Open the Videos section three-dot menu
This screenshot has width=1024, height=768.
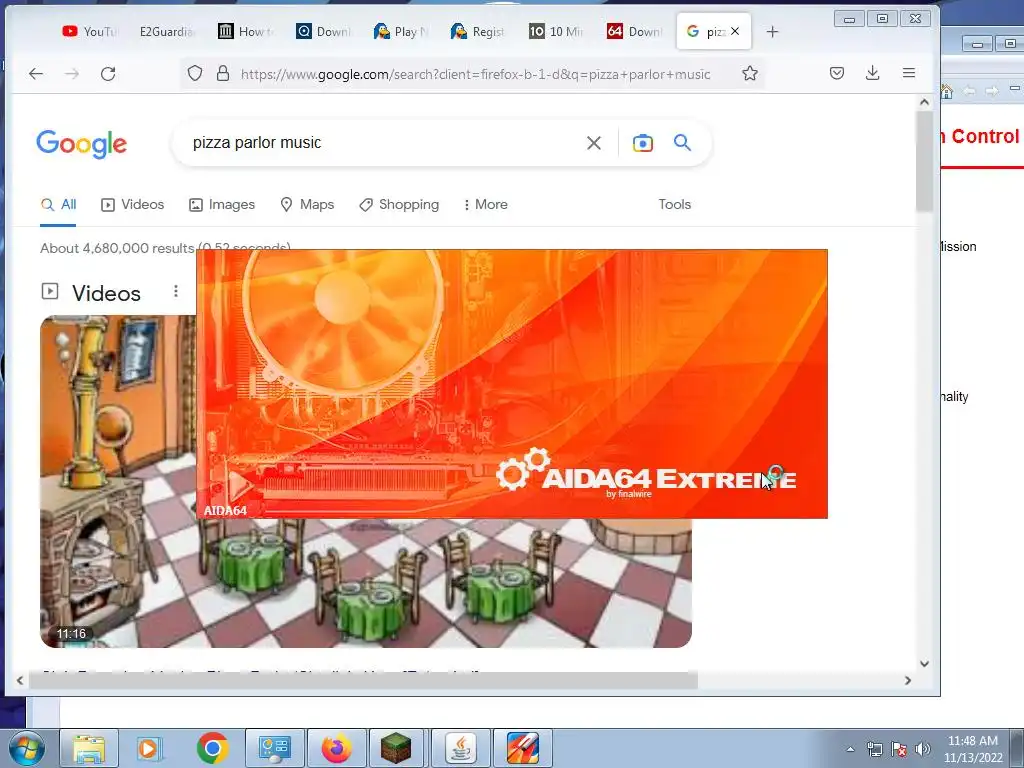[176, 291]
